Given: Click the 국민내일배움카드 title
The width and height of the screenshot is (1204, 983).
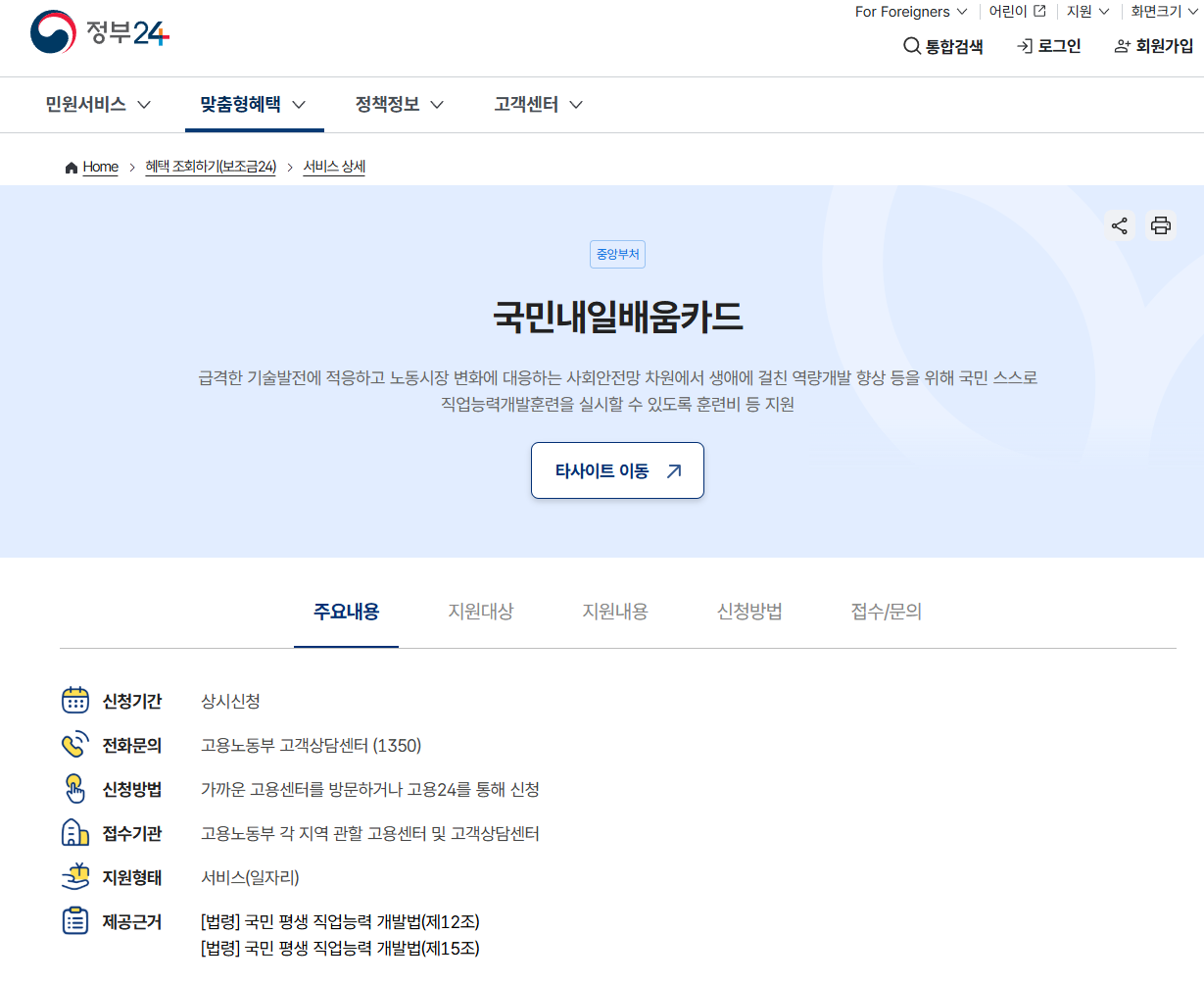Looking at the screenshot, I should (x=617, y=317).
